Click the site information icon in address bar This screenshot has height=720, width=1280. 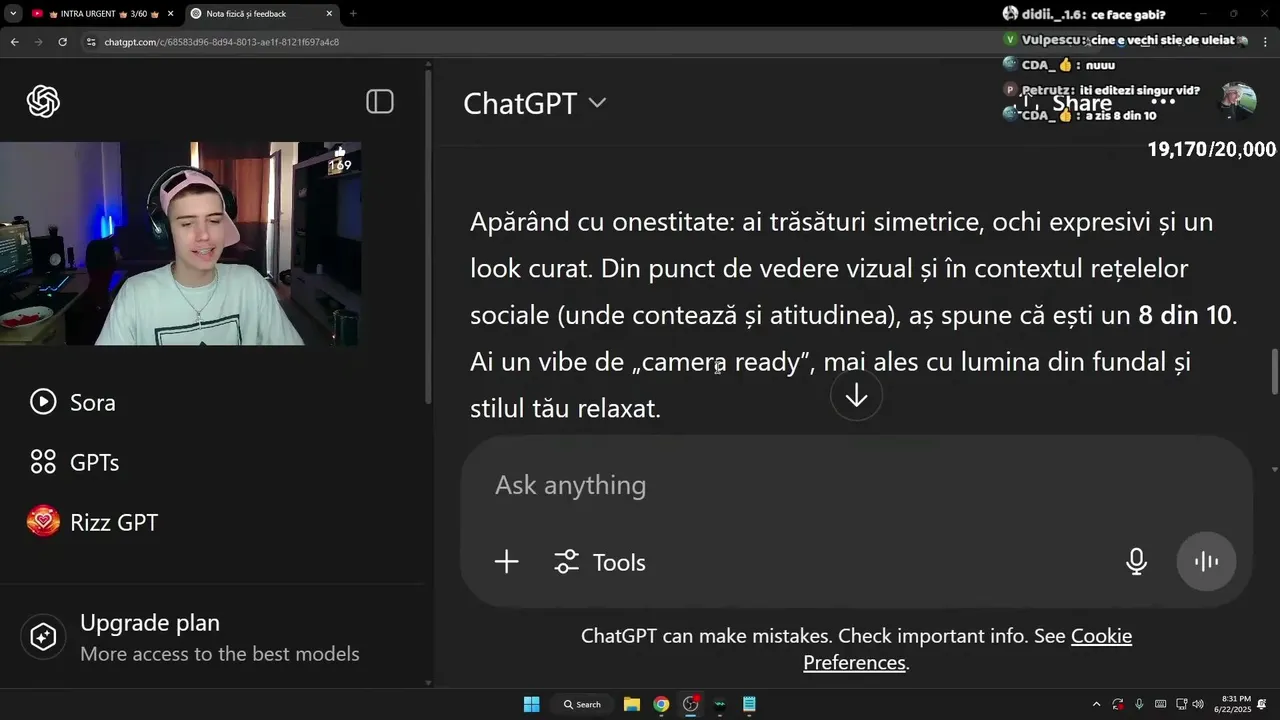click(x=91, y=42)
